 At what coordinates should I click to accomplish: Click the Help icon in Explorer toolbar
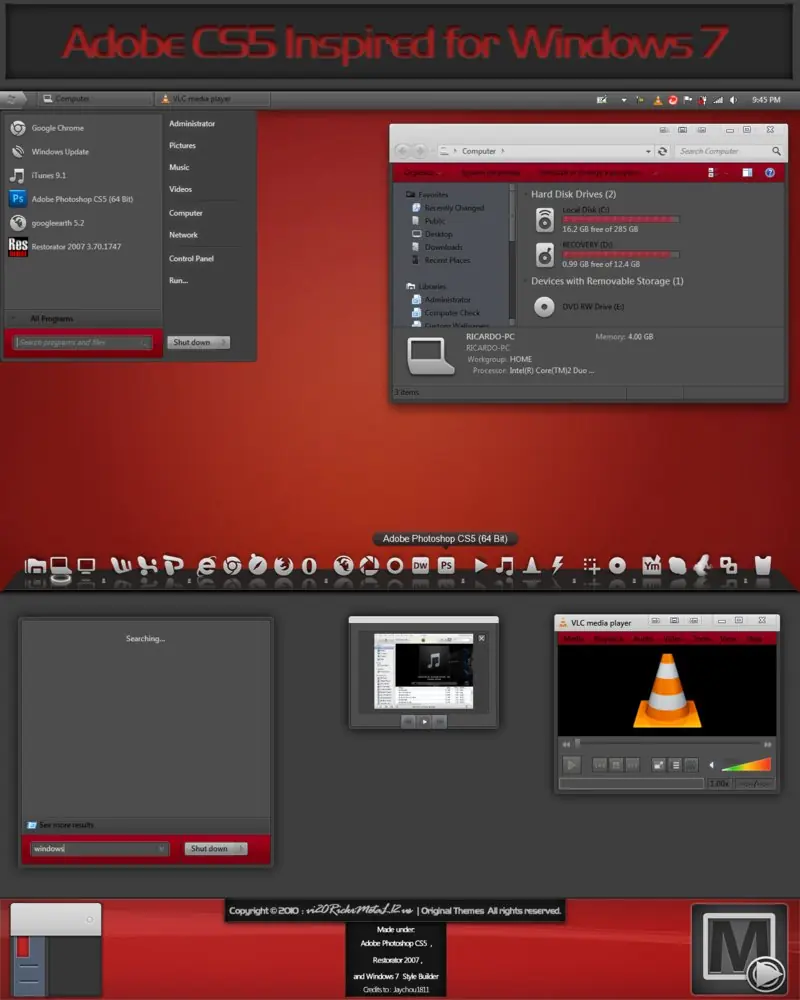tap(770, 173)
